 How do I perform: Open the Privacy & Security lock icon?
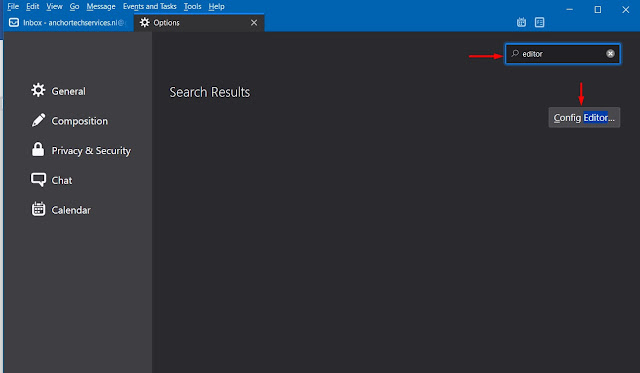[x=38, y=149]
